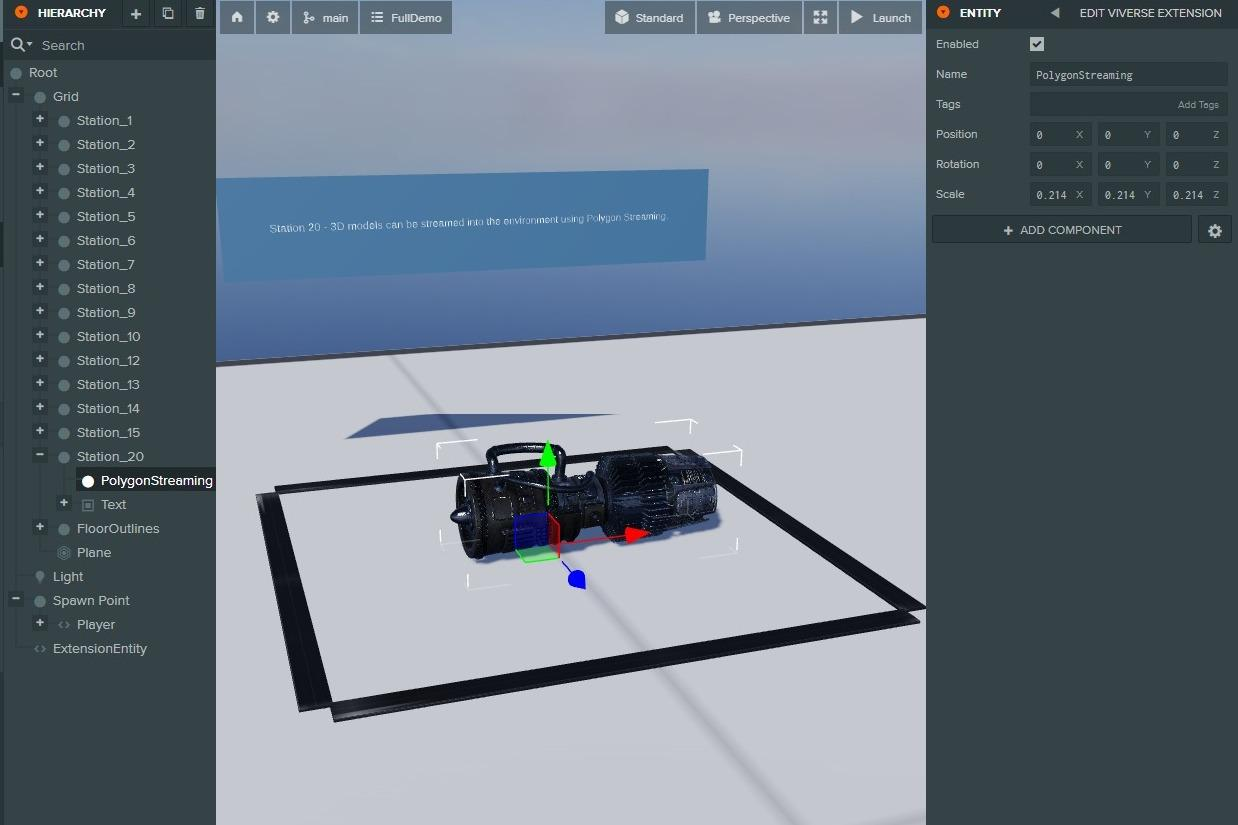Open the FullDemo scene menu
The width and height of the screenshot is (1238, 825).
(406, 18)
